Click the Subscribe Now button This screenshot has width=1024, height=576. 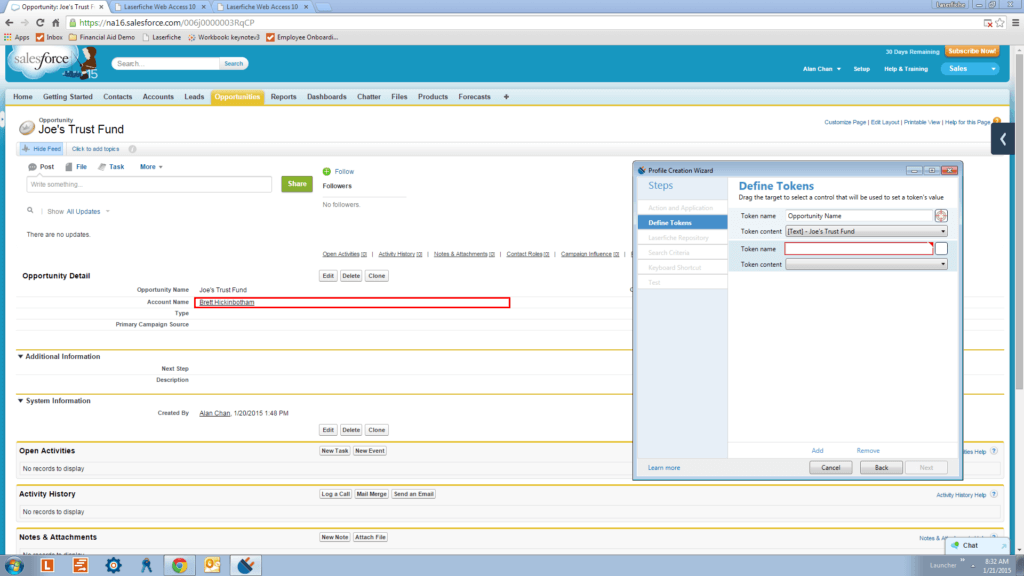972,51
